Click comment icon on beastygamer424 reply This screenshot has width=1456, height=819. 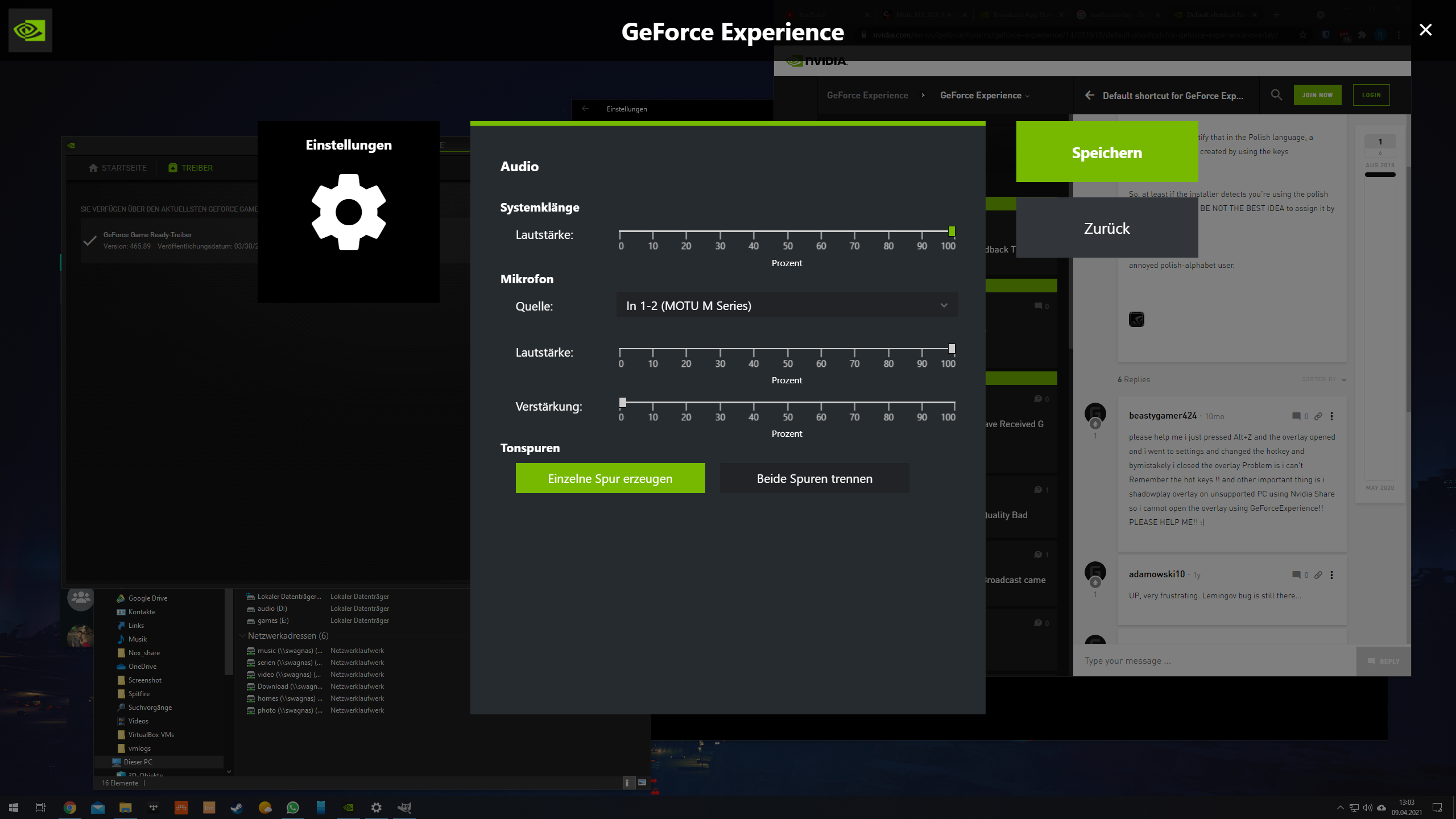(1296, 416)
